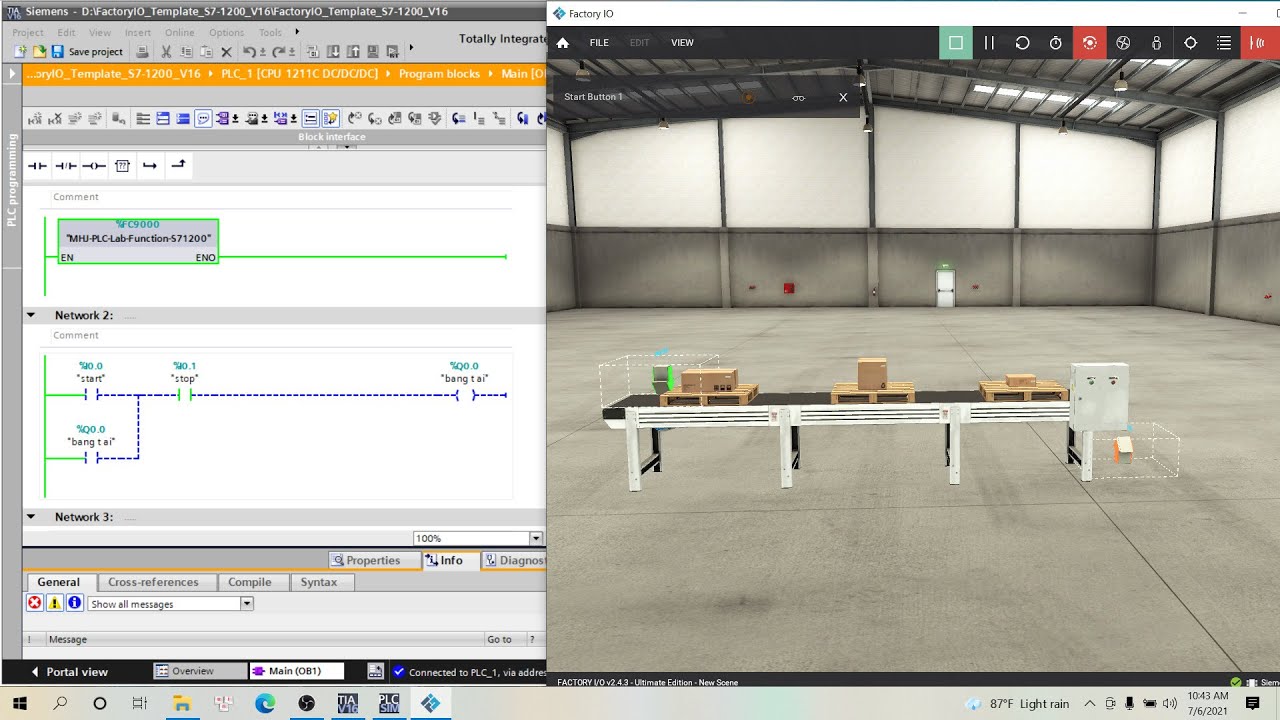Insert an empty box instruction
This screenshot has width=1280, height=720.
122,165
